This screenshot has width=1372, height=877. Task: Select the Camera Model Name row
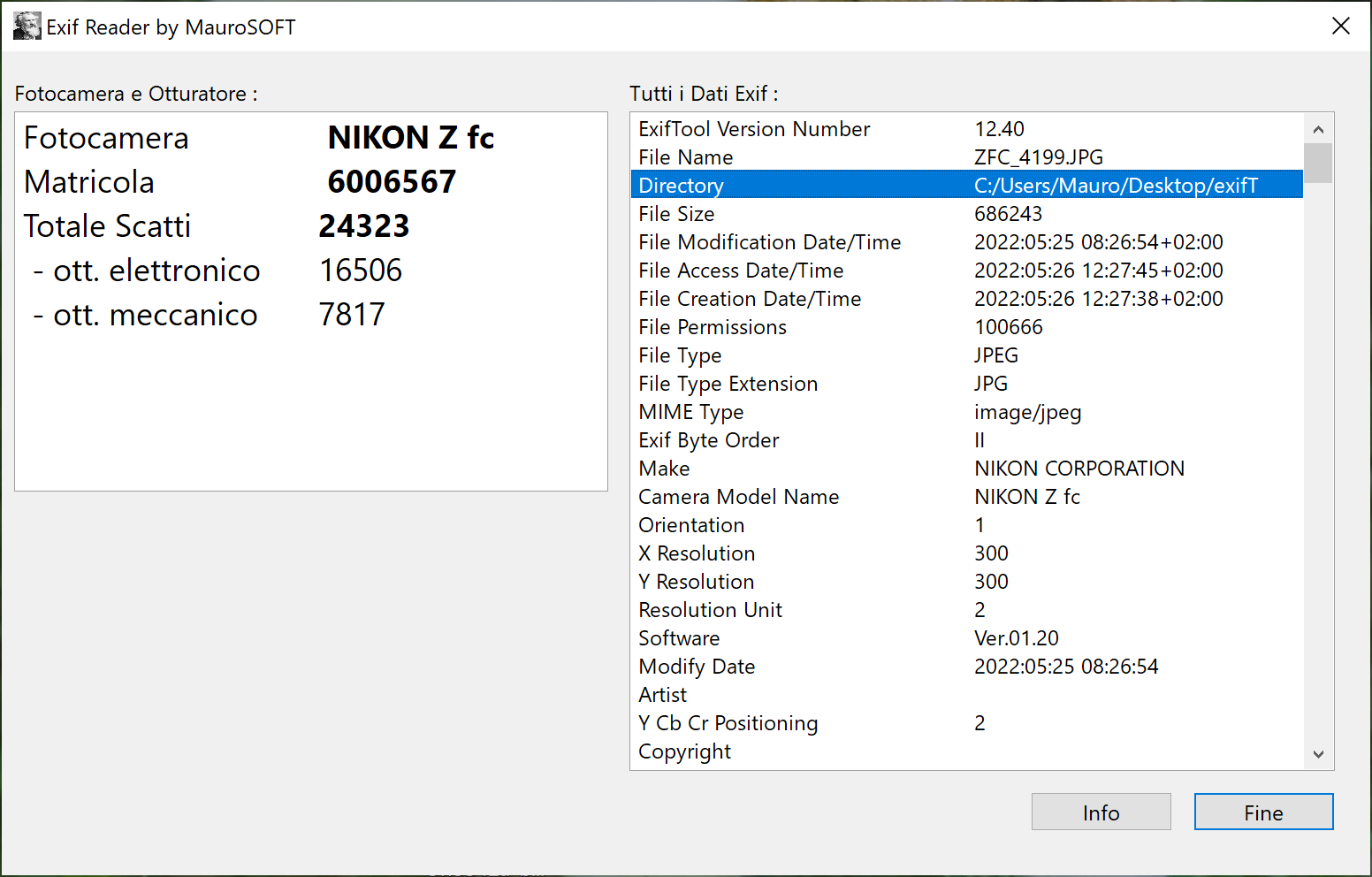point(967,497)
